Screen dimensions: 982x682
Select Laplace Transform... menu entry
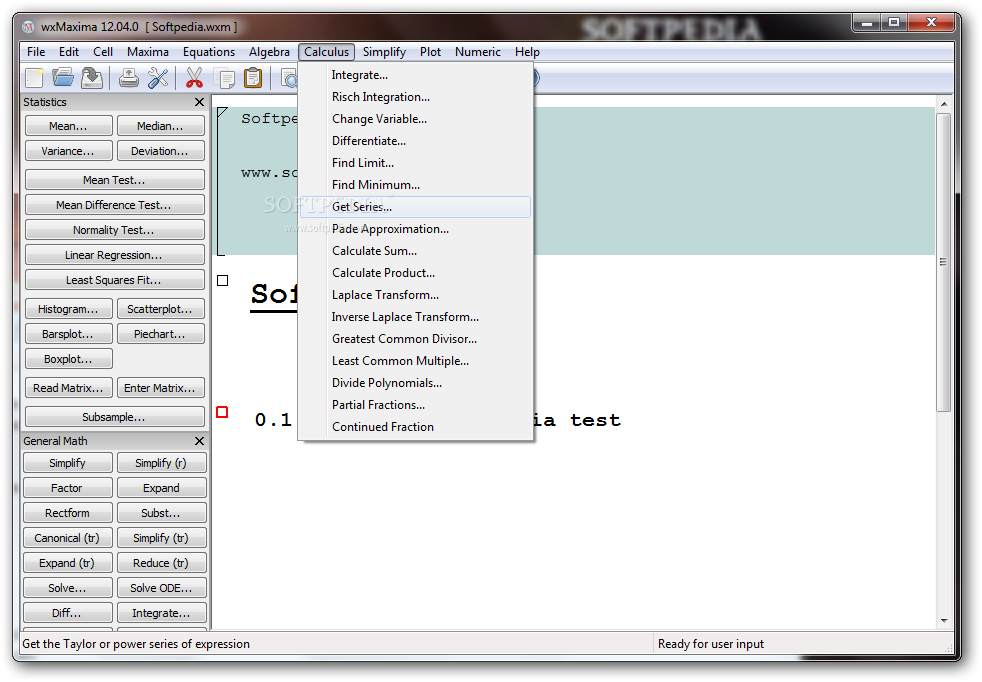(x=415, y=295)
